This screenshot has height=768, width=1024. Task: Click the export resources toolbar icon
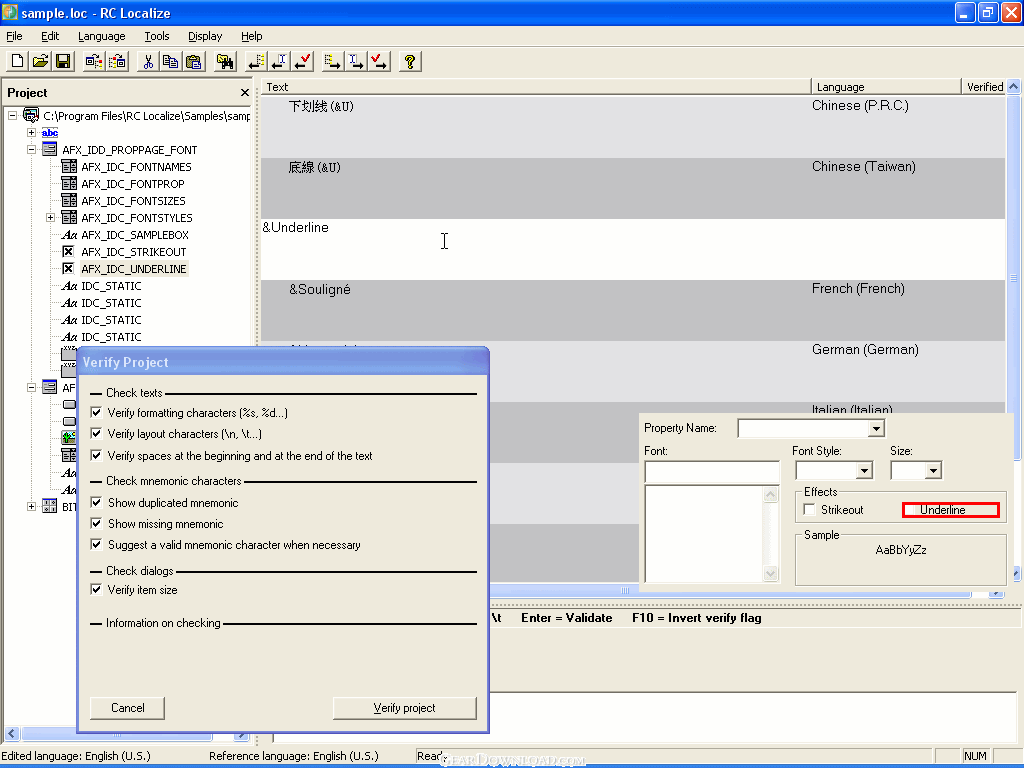[118, 61]
